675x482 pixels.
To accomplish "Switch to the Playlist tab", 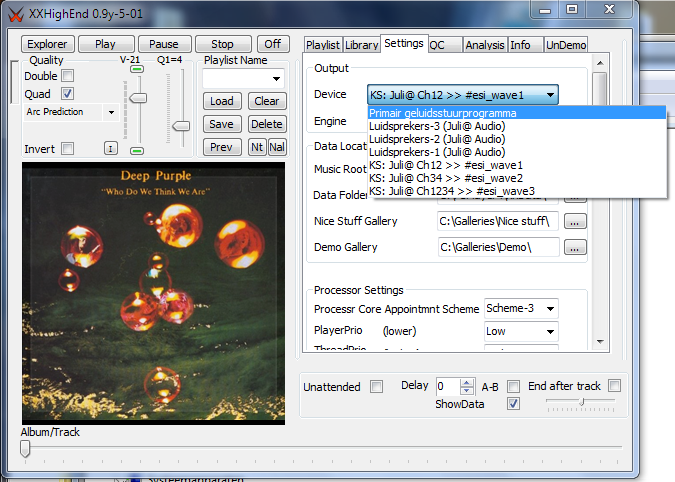I will (323, 45).
